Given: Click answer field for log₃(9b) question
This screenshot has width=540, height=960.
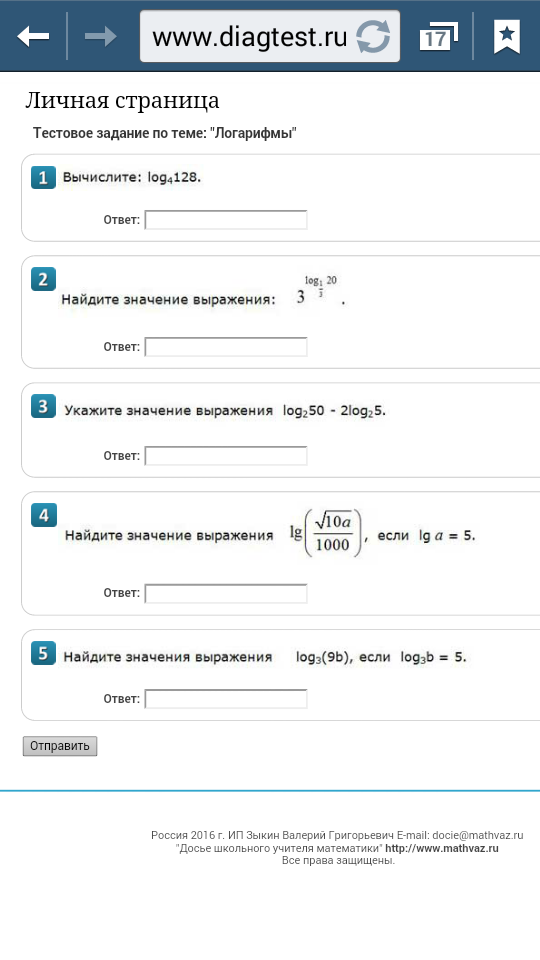Looking at the screenshot, I should tap(226, 699).
